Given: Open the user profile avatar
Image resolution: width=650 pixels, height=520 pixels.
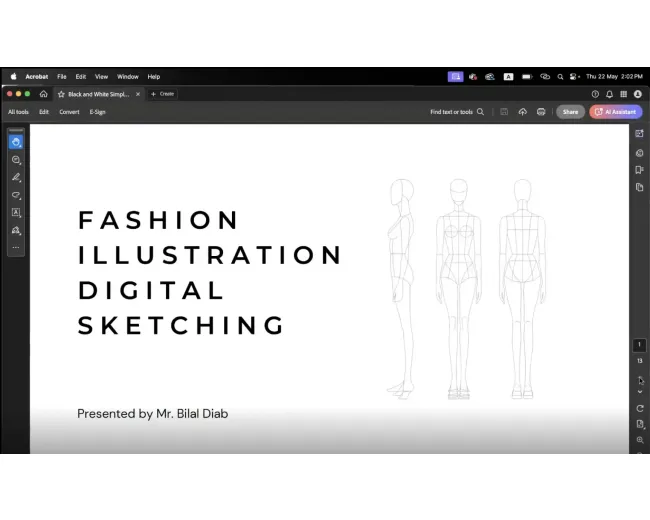Looking at the screenshot, I should tap(638, 94).
